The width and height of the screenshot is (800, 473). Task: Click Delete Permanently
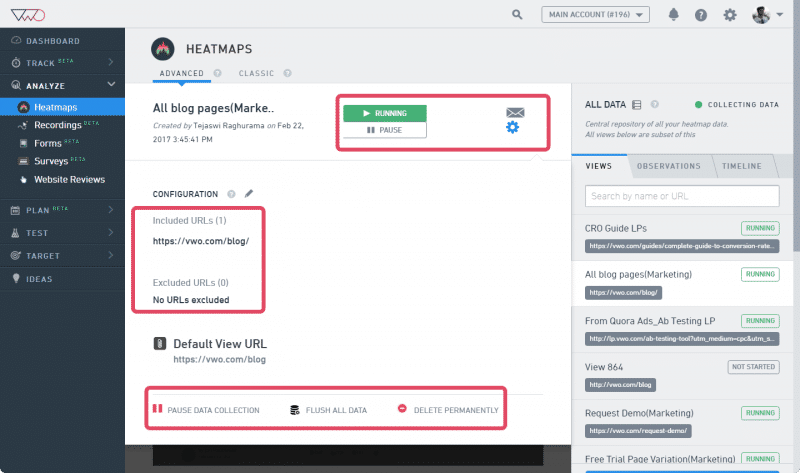point(448,410)
